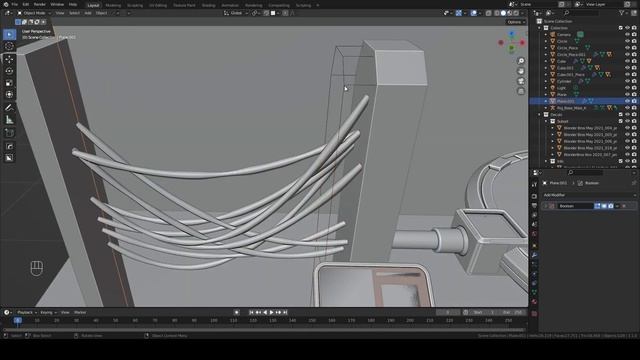Open the Object Mode dropdown
Viewport: 640px width, 360px height.
coord(34,13)
